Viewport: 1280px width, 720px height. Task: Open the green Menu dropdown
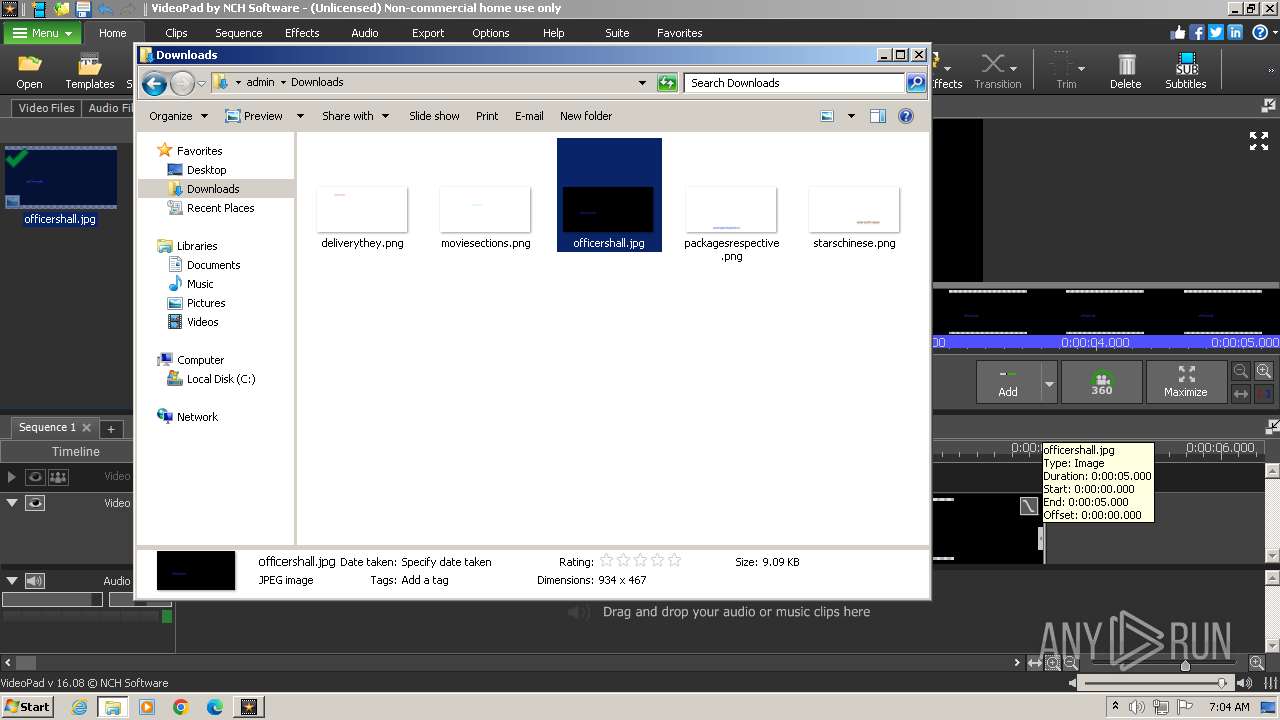[42, 33]
